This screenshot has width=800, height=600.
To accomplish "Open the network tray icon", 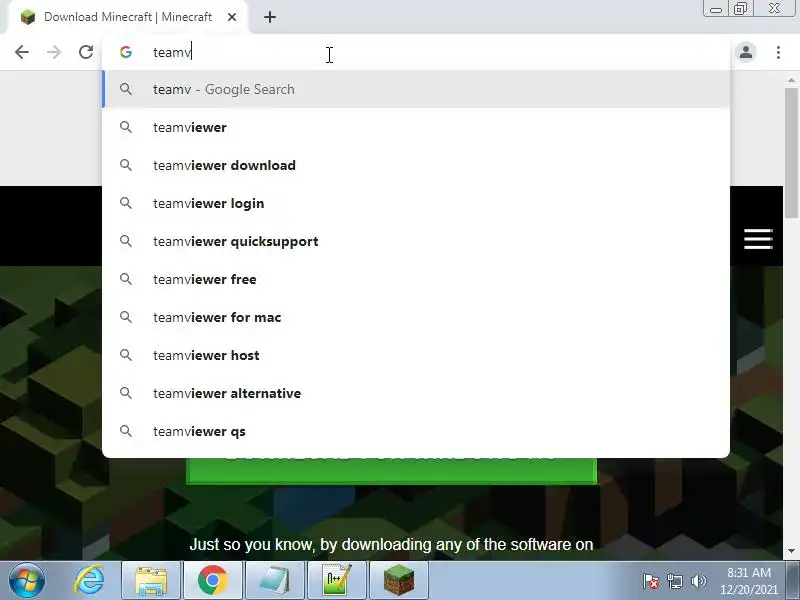I will pyautogui.click(x=674, y=581).
